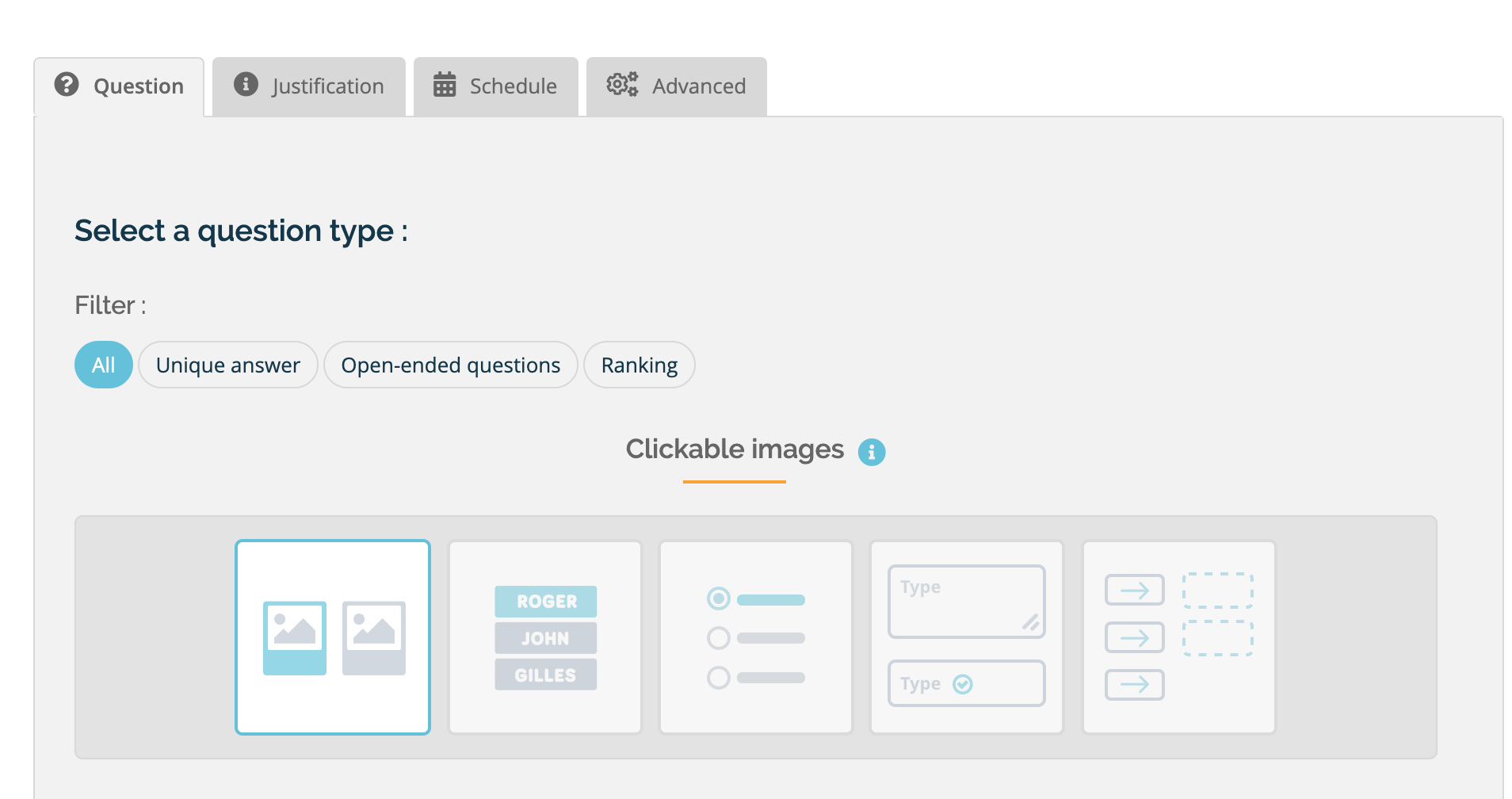The height and width of the screenshot is (799, 1512).
Task: Select the Type text-entry question card
Action: (967, 637)
